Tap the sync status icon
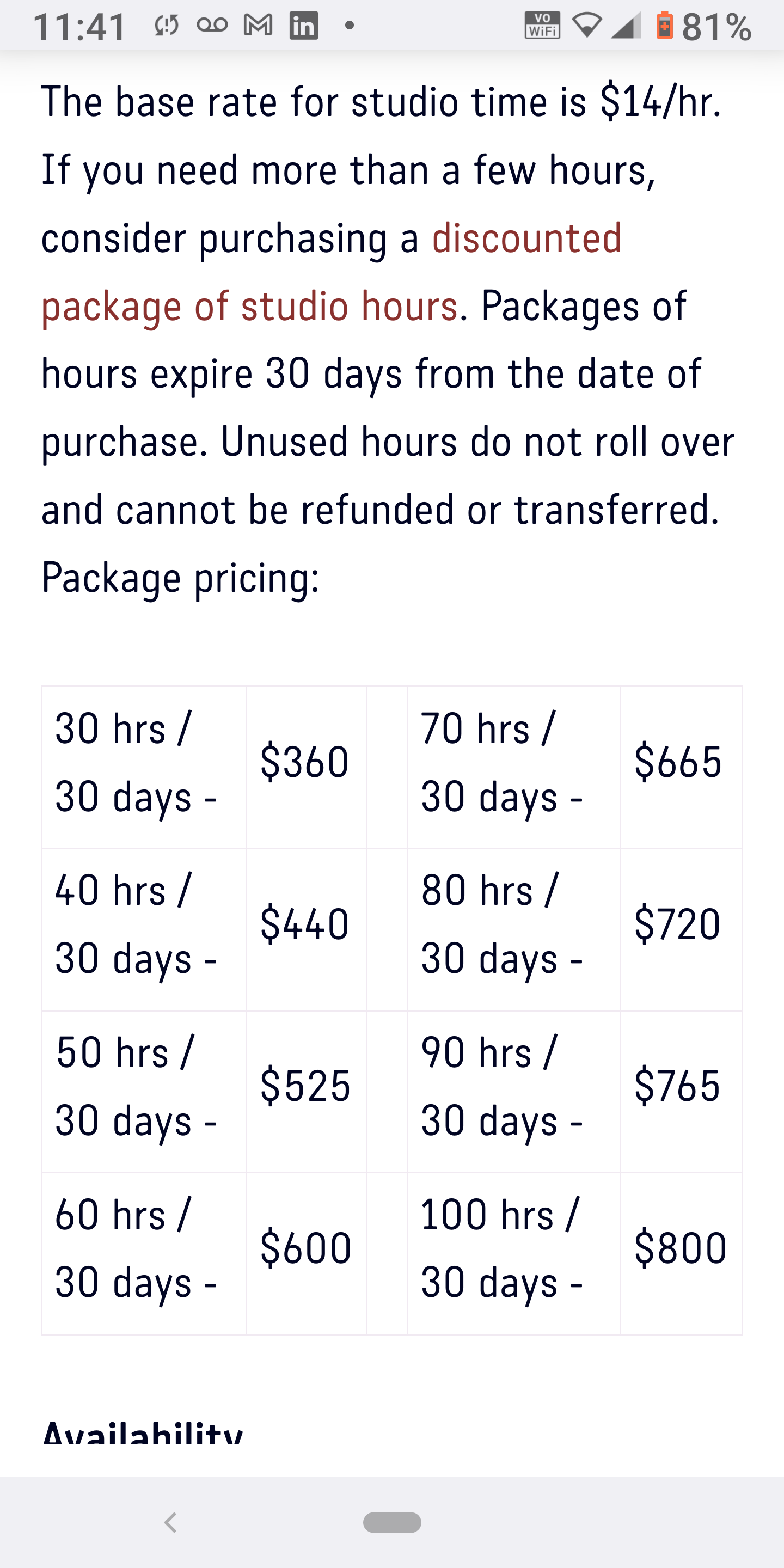This screenshot has width=784, height=1568. 166,26
